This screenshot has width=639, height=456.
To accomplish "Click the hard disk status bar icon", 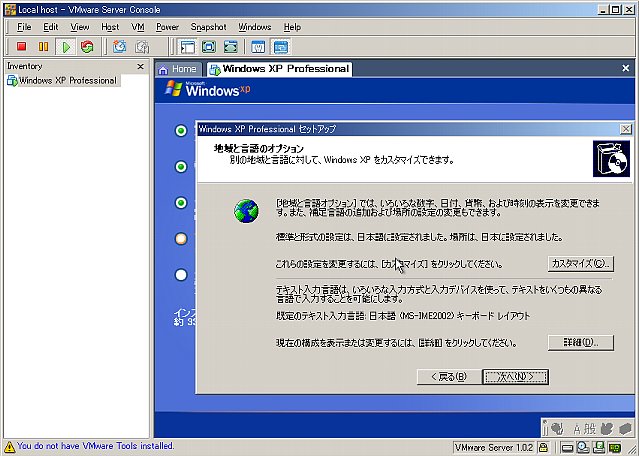I will coord(567,448).
